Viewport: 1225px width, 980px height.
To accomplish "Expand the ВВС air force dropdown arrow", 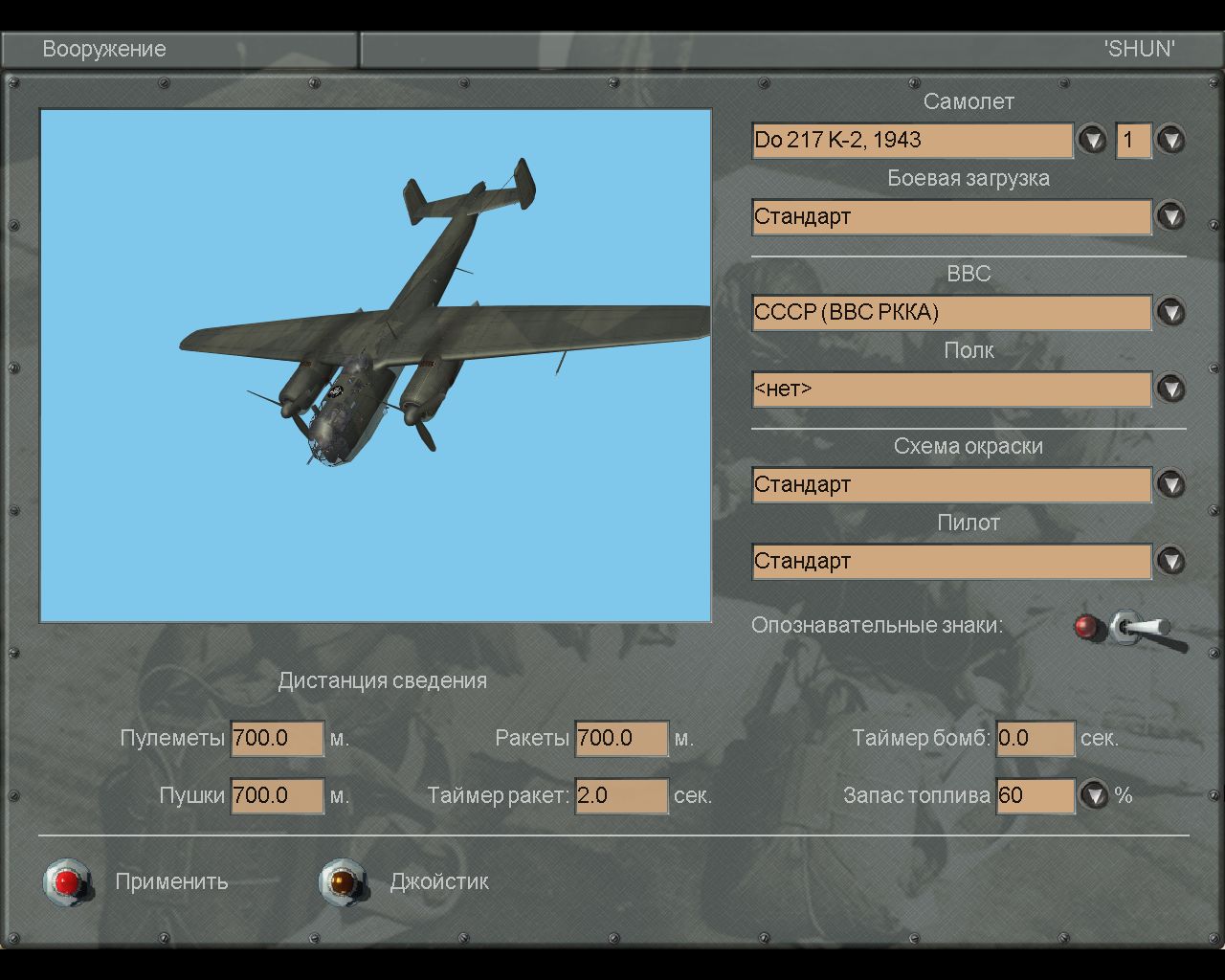I will point(1170,312).
